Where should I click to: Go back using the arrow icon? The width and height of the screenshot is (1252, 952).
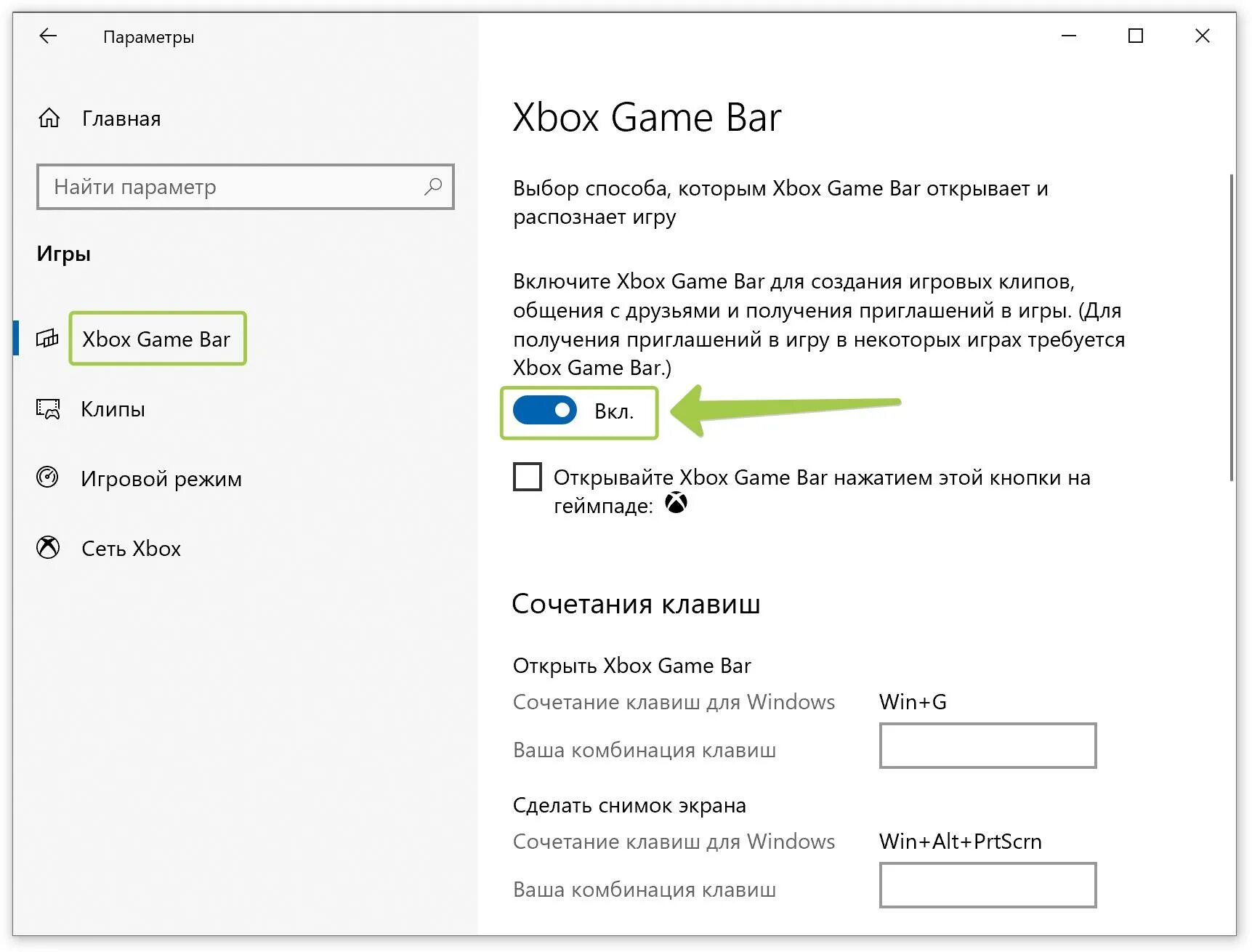click(x=48, y=36)
